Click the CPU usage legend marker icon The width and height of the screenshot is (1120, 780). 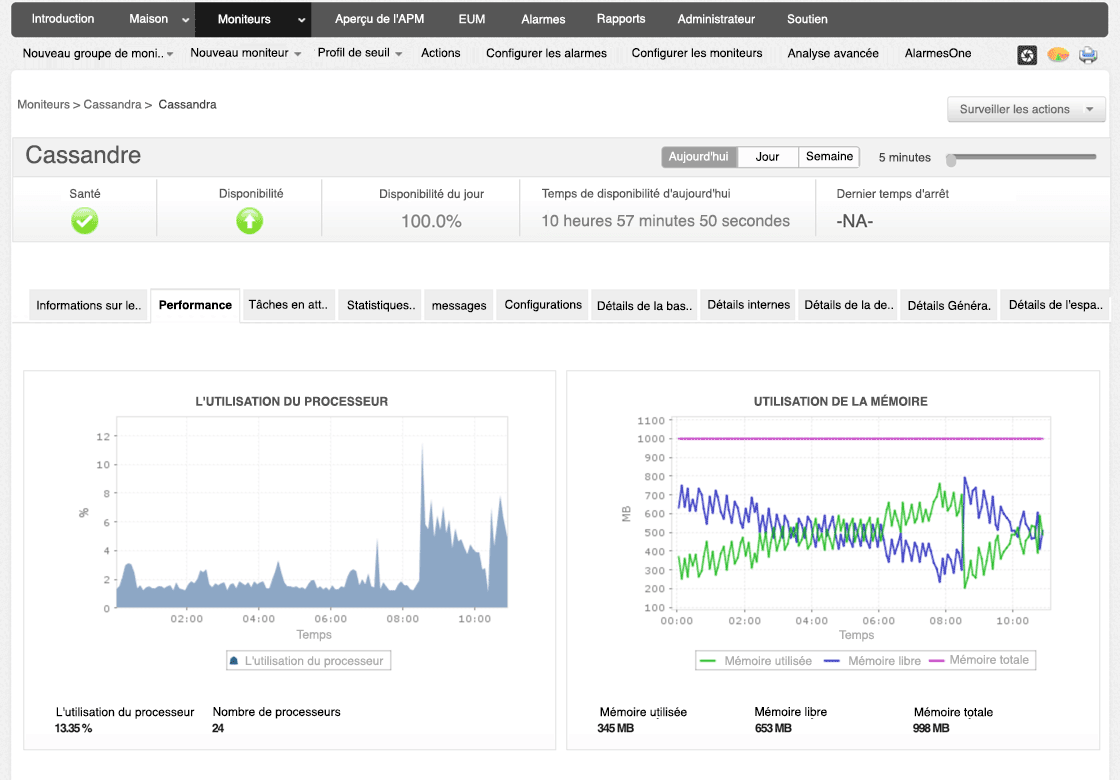coord(234,660)
